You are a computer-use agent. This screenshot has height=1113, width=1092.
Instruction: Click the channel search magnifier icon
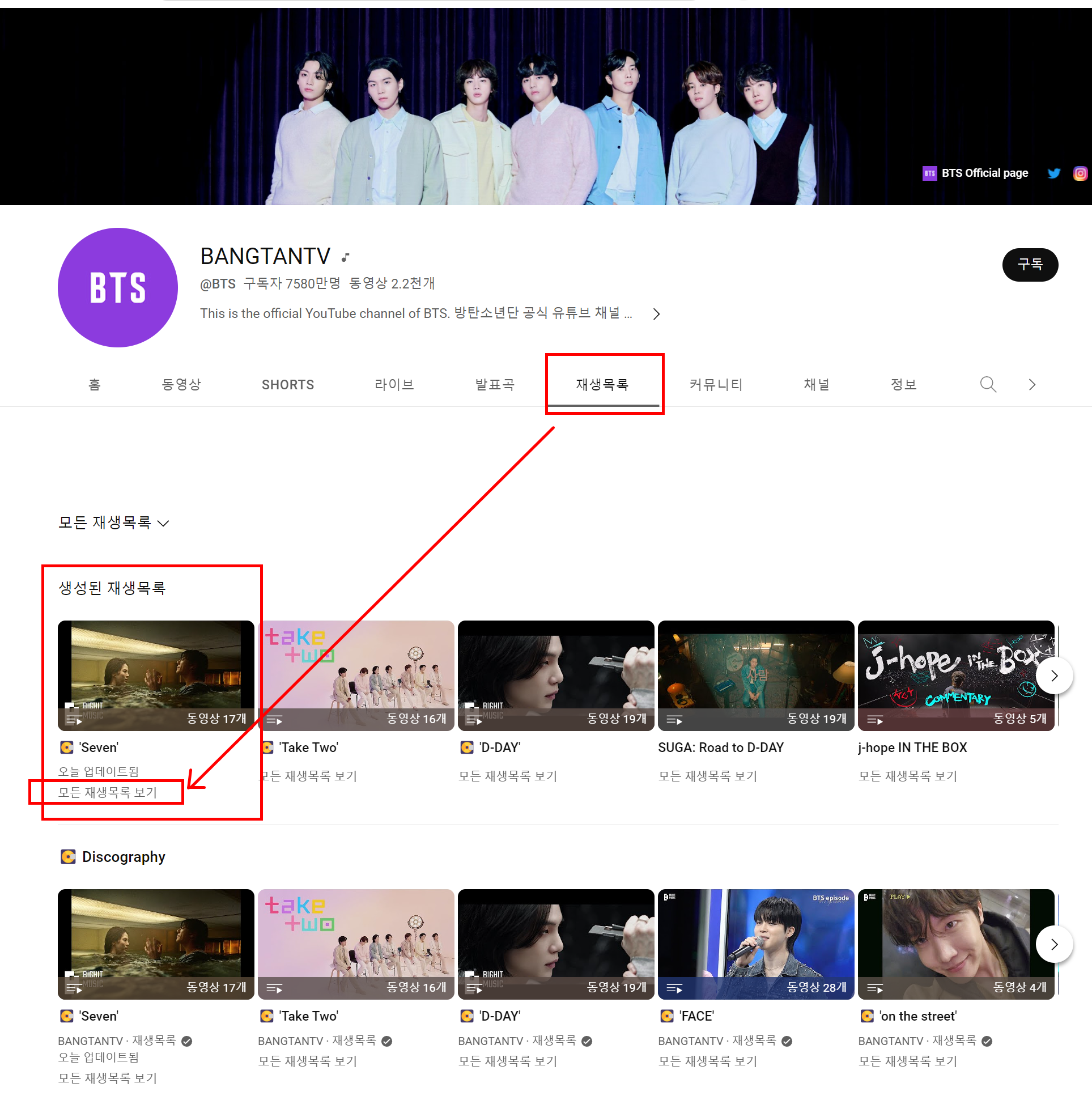point(988,384)
